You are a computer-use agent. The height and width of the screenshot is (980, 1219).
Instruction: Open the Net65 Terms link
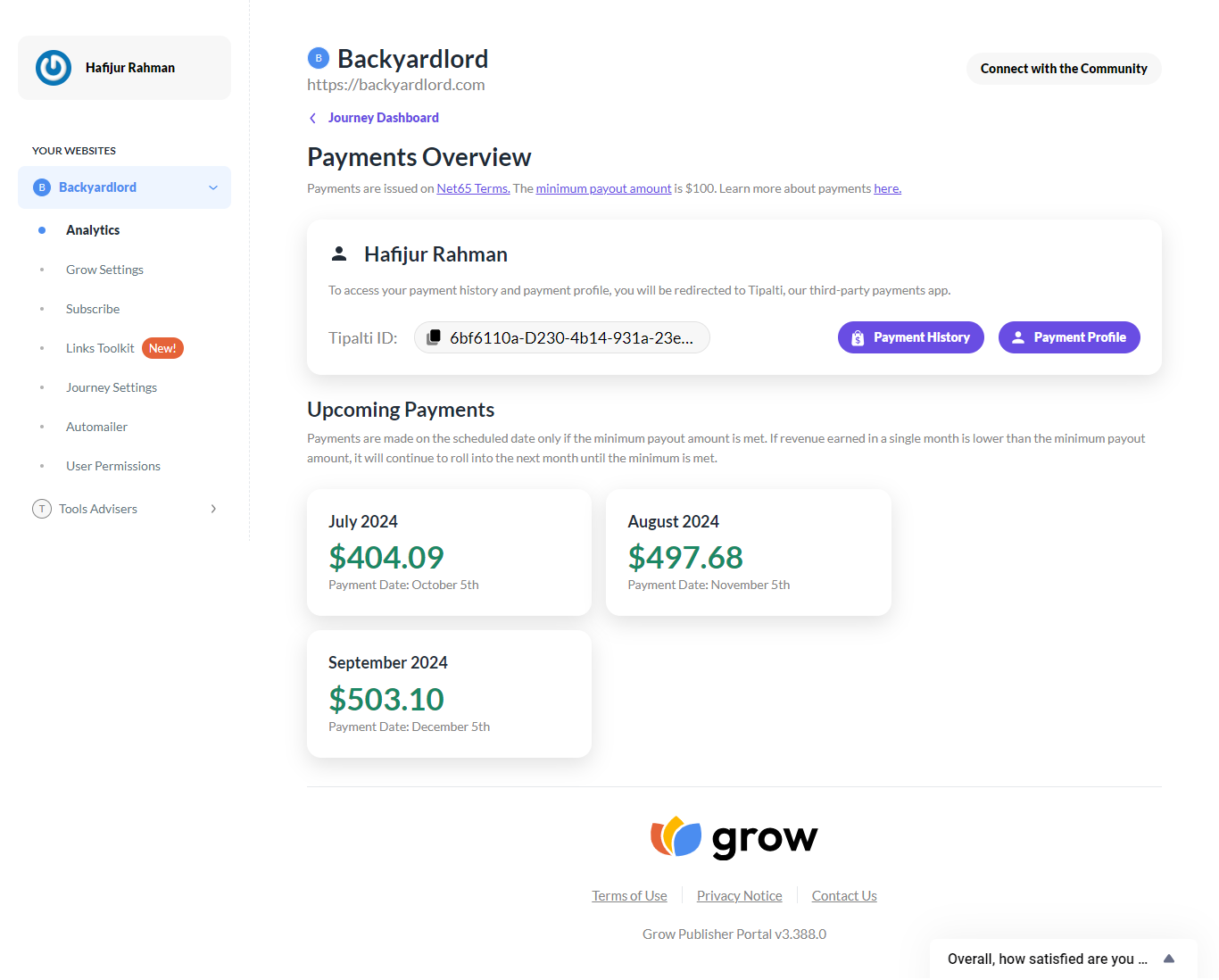tap(473, 188)
